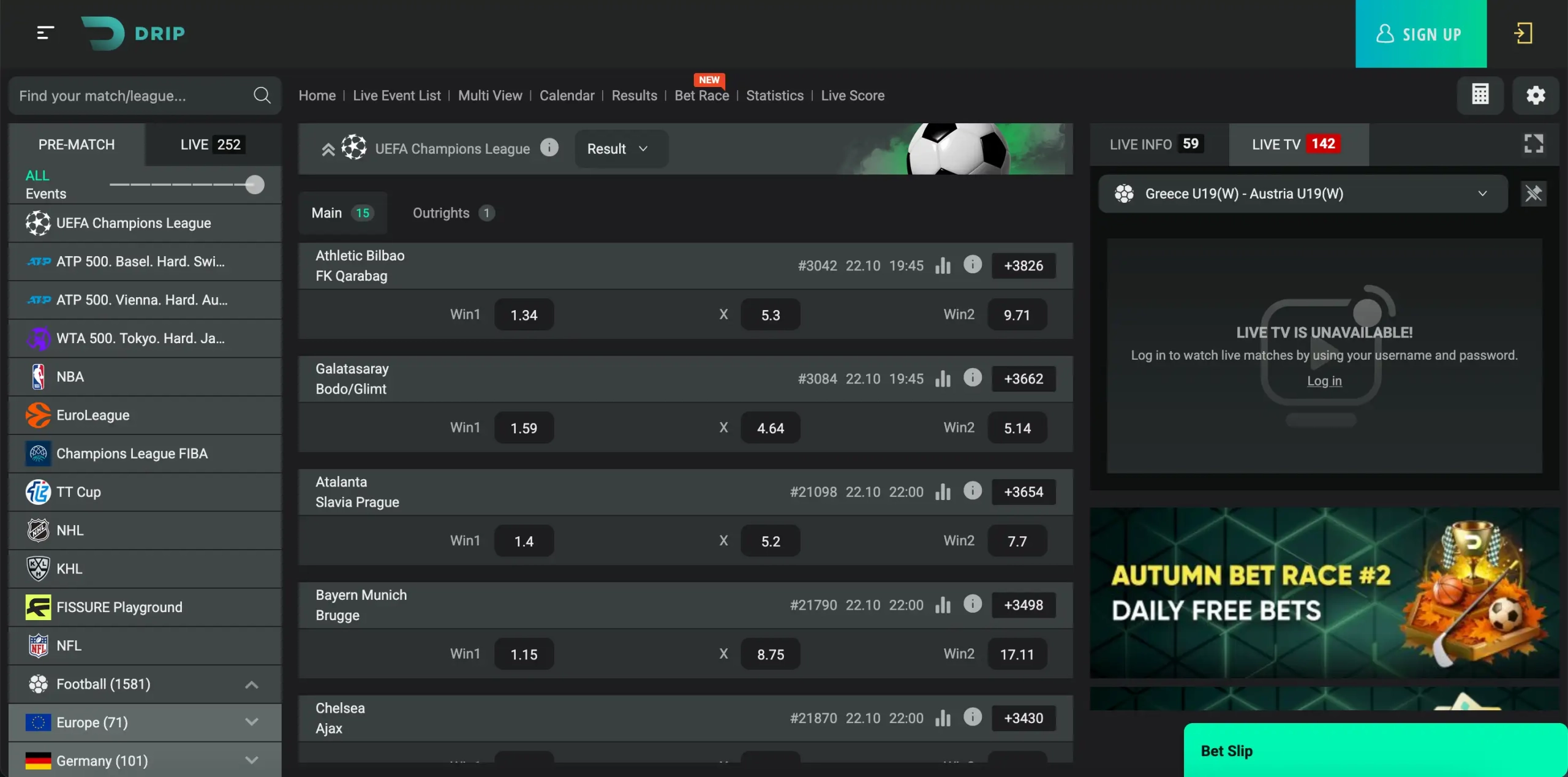Open the Bet Race page
This screenshot has width=1568, height=777.
click(701, 96)
